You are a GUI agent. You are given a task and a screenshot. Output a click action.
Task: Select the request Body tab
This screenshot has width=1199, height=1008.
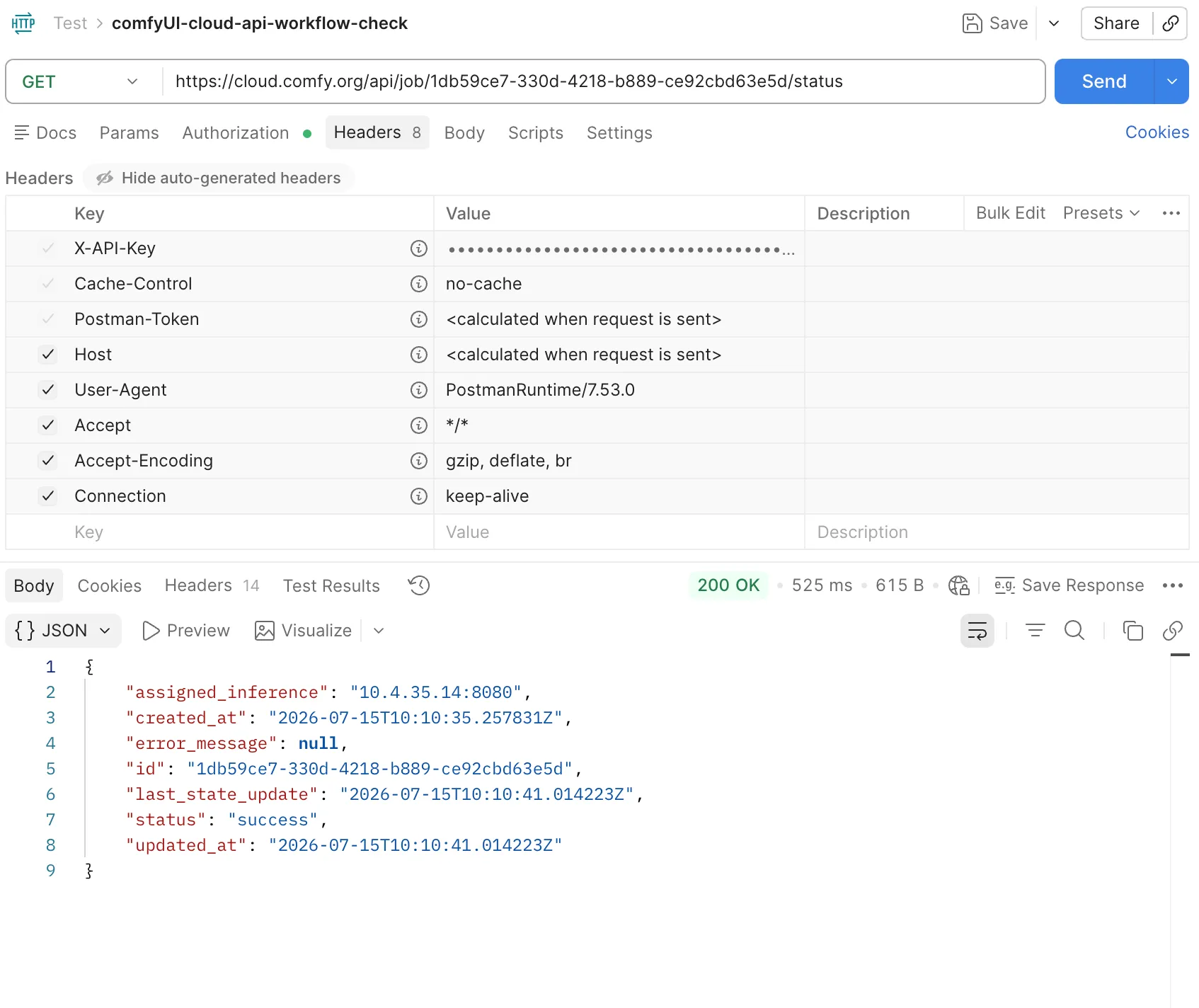point(464,132)
